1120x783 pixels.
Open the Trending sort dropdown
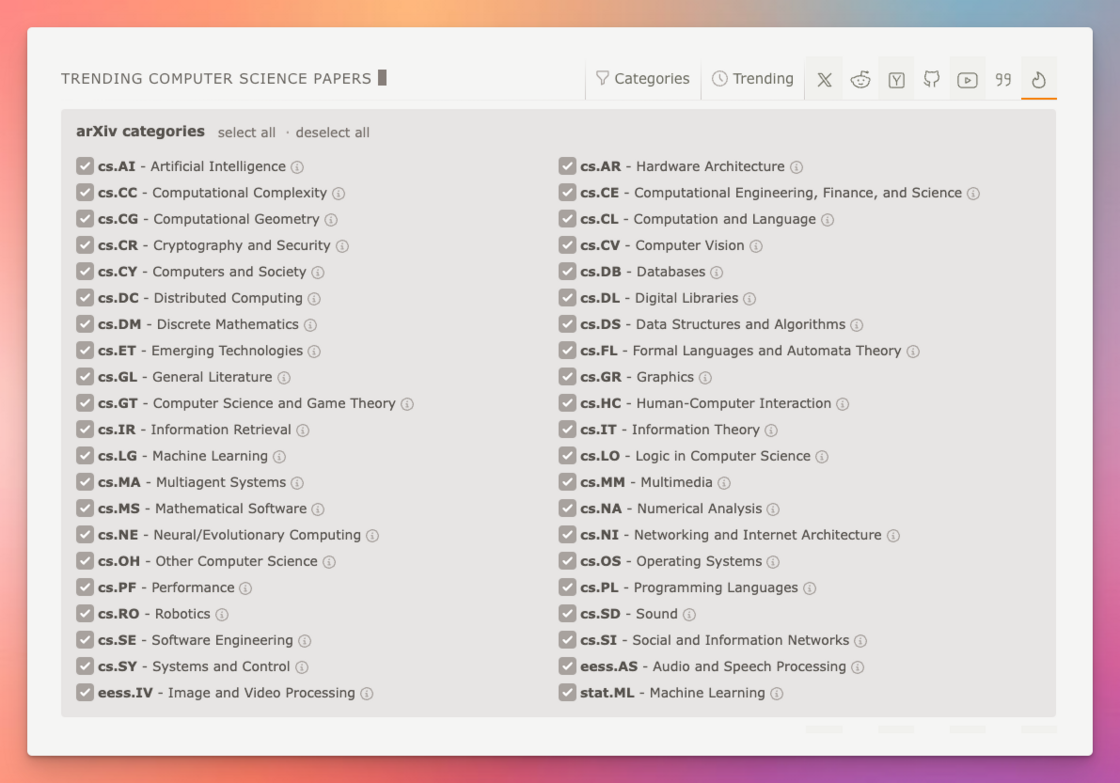point(753,79)
